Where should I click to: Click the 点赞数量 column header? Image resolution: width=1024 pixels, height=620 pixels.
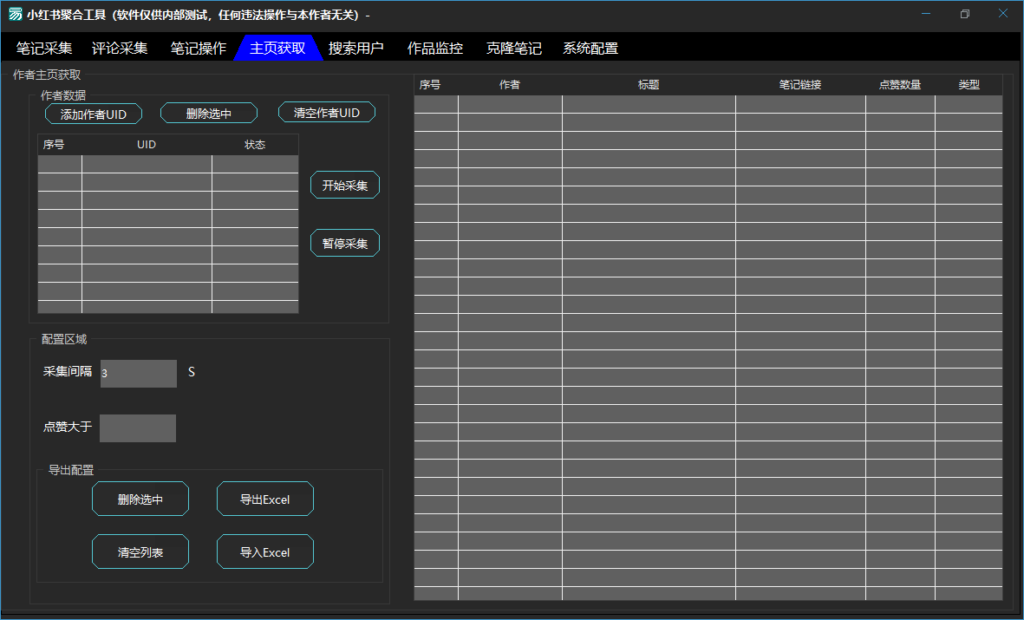click(x=900, y=84)
